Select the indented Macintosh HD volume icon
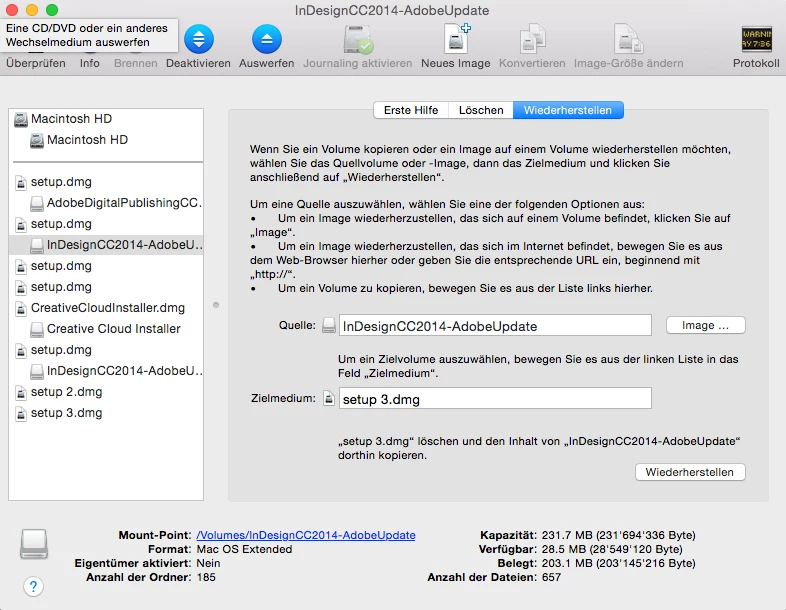The height and width of the screenshot is (610, 786). point(37,140)
